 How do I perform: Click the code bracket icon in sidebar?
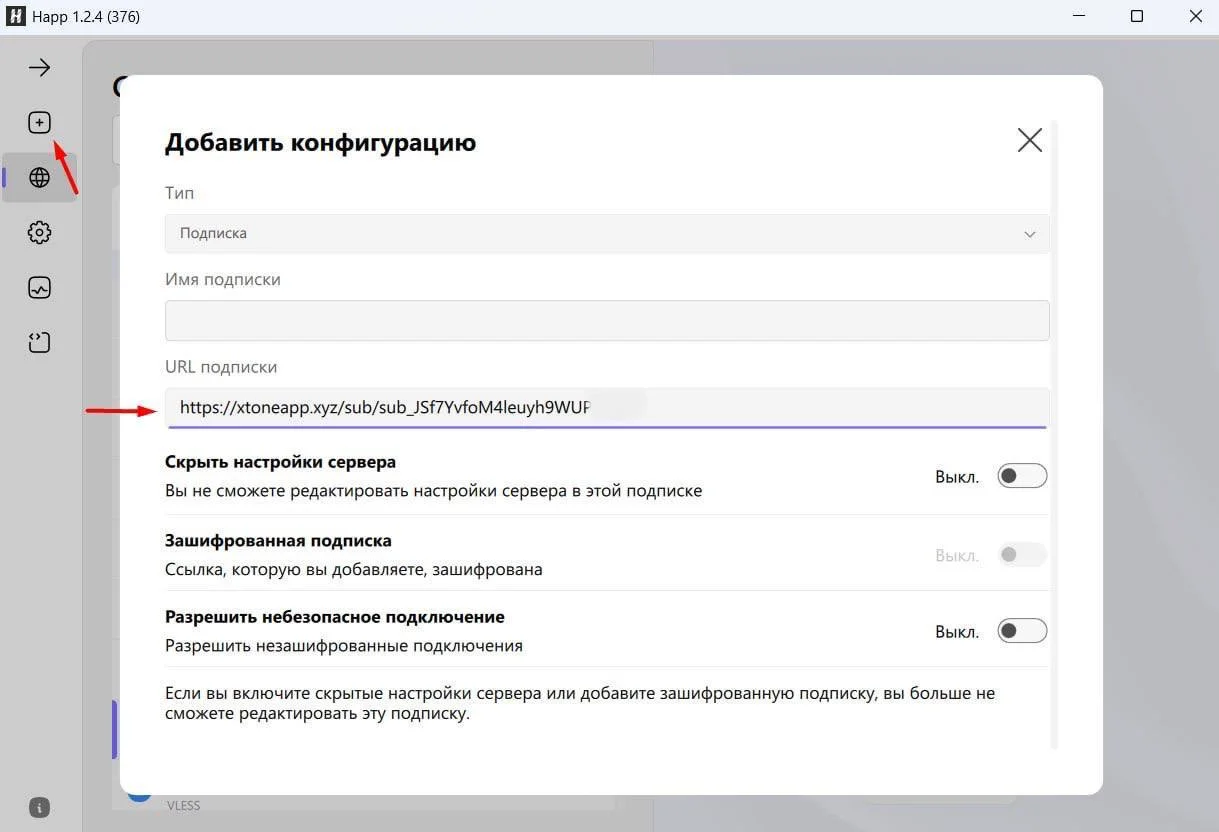(39, 343)
